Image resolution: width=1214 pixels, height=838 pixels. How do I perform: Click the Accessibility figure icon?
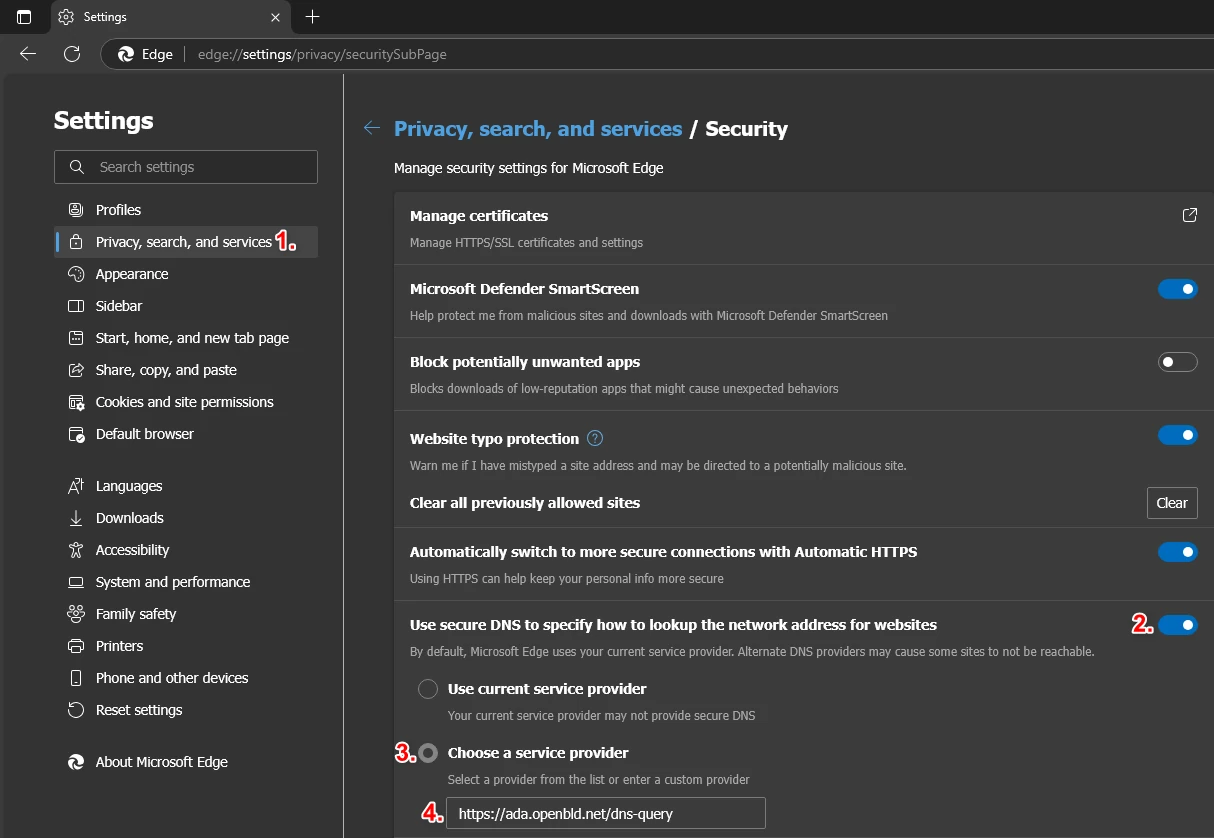[76, 550]
